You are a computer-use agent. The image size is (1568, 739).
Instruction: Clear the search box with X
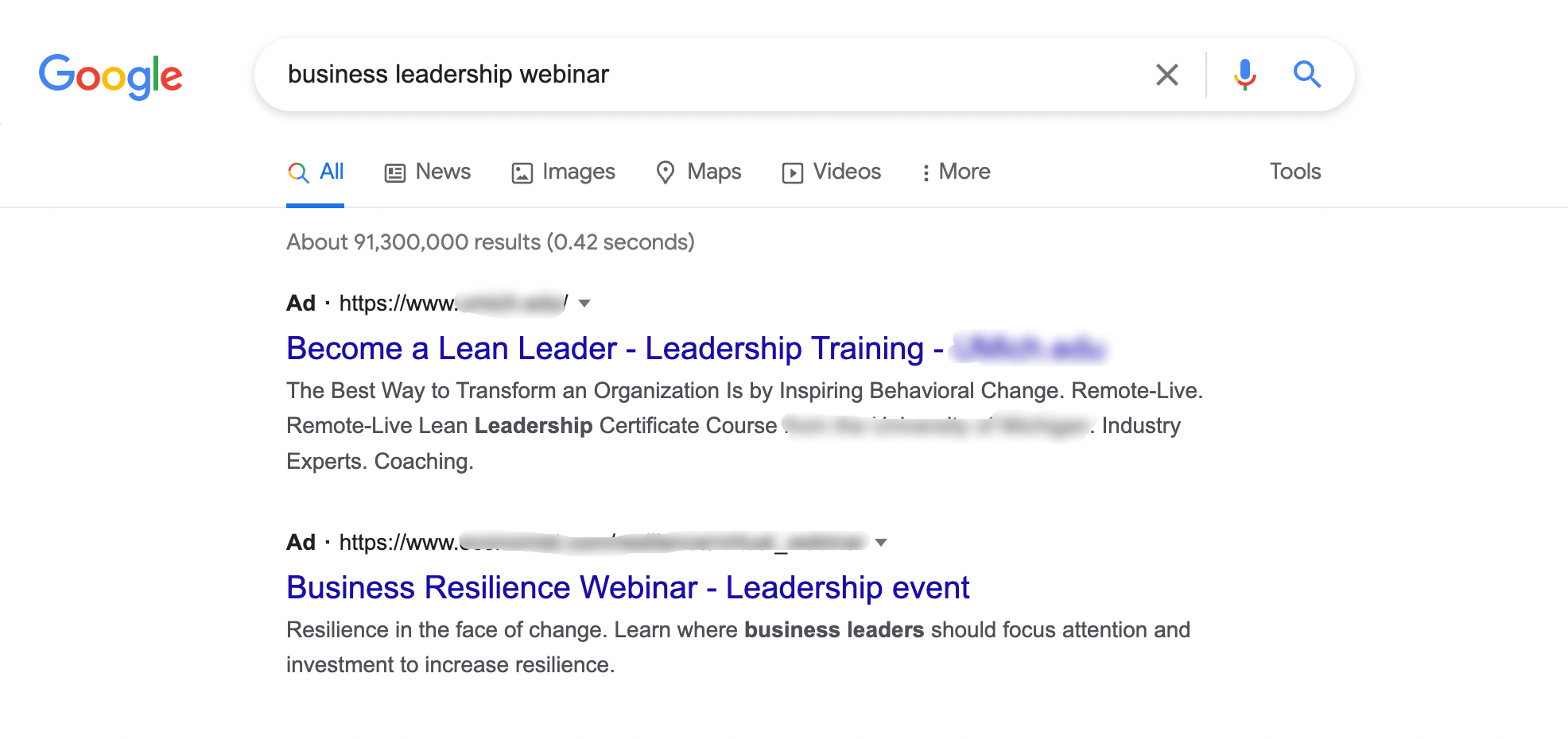1166,75
